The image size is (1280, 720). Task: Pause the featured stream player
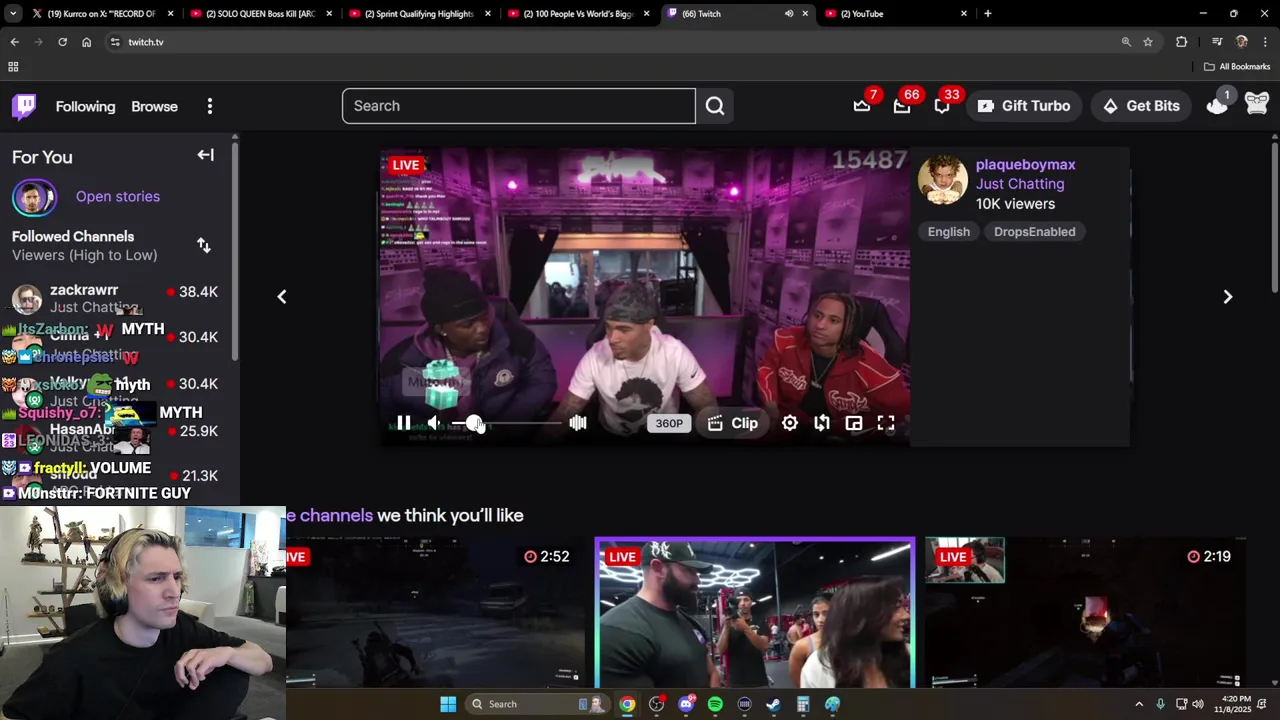(x=404, y=423)
